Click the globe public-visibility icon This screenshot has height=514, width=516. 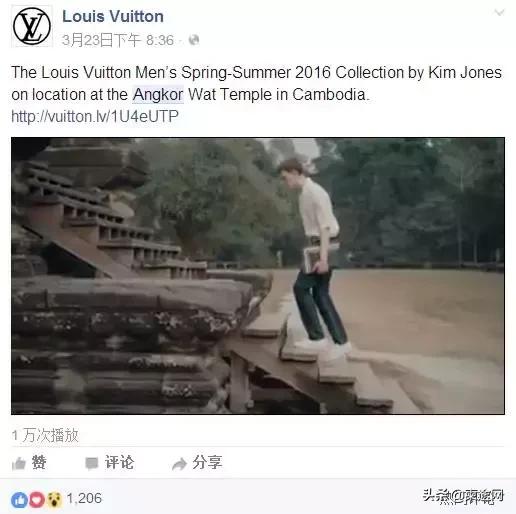click(194, 40)
